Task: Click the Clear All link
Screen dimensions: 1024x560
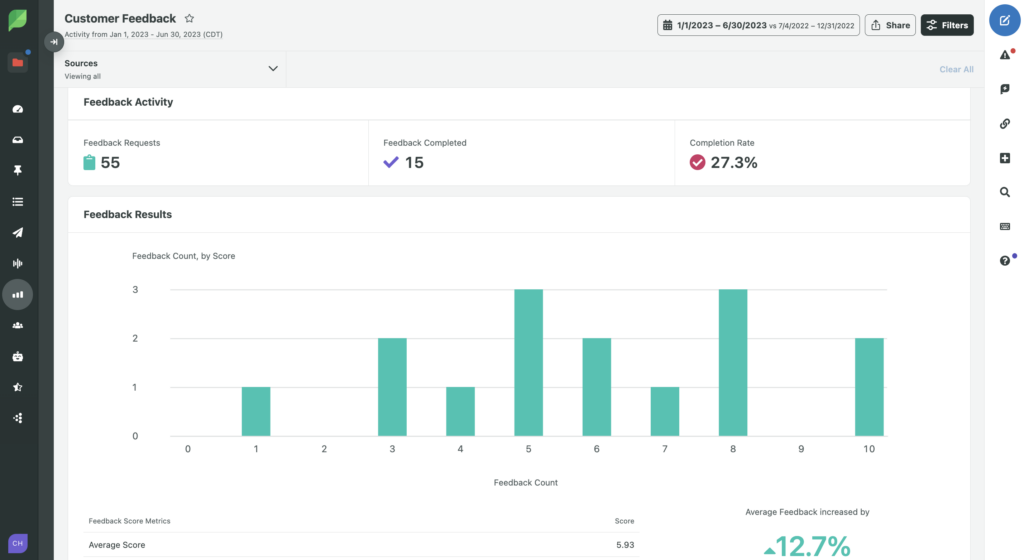Action: pyautogui.click(x=956, y=69)
